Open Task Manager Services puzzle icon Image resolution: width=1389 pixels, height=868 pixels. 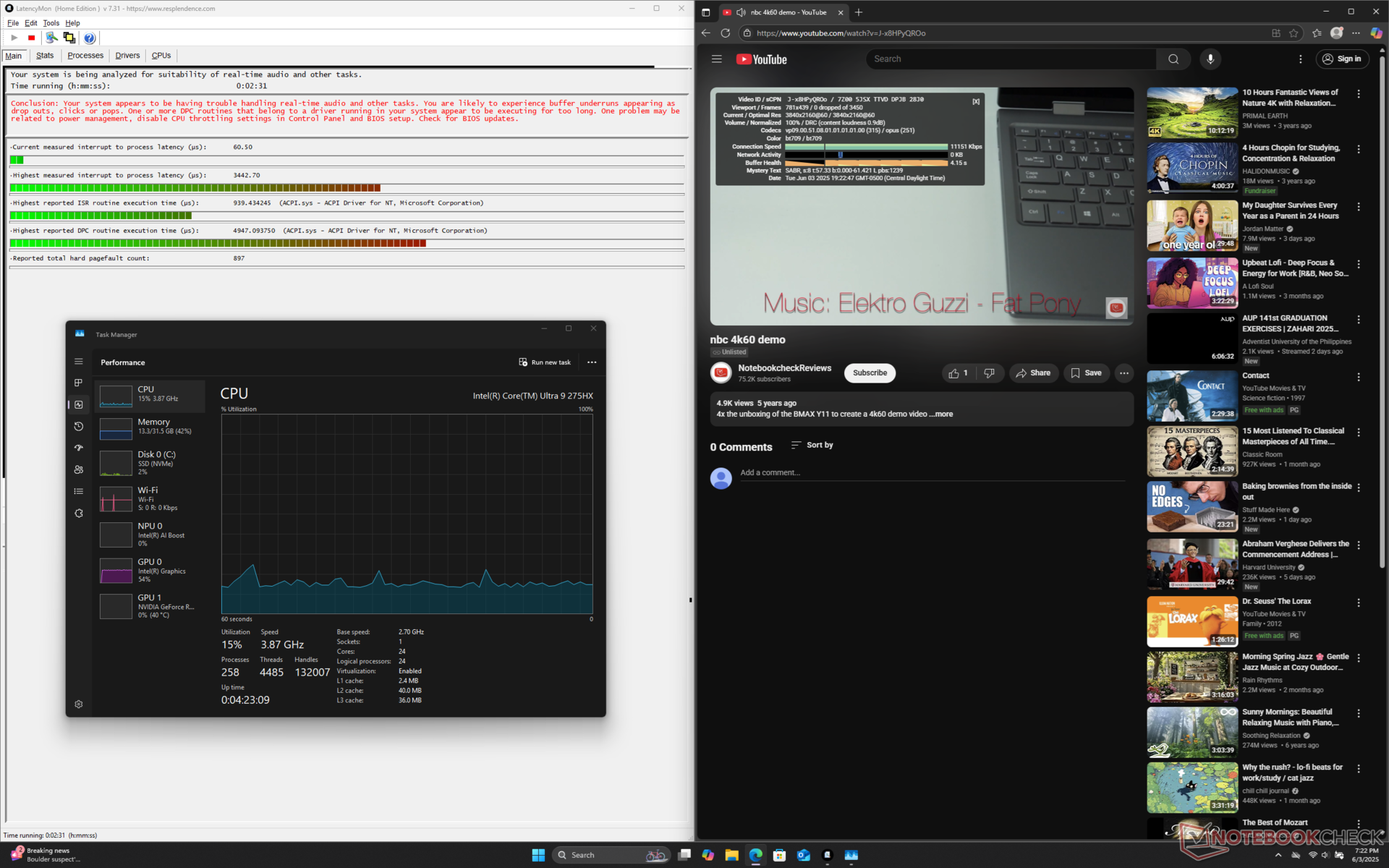click(x=79, y=513)
